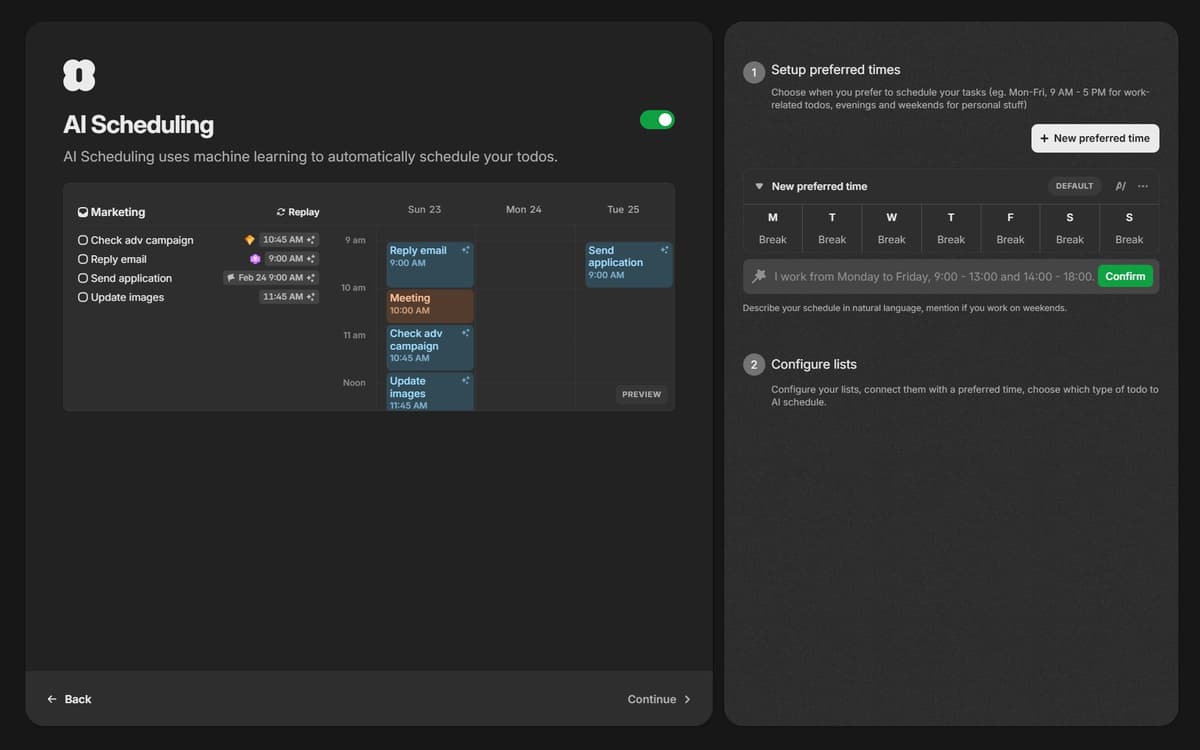
Task: Select the Friday column in preferred times
Action: pos(1010,228)
